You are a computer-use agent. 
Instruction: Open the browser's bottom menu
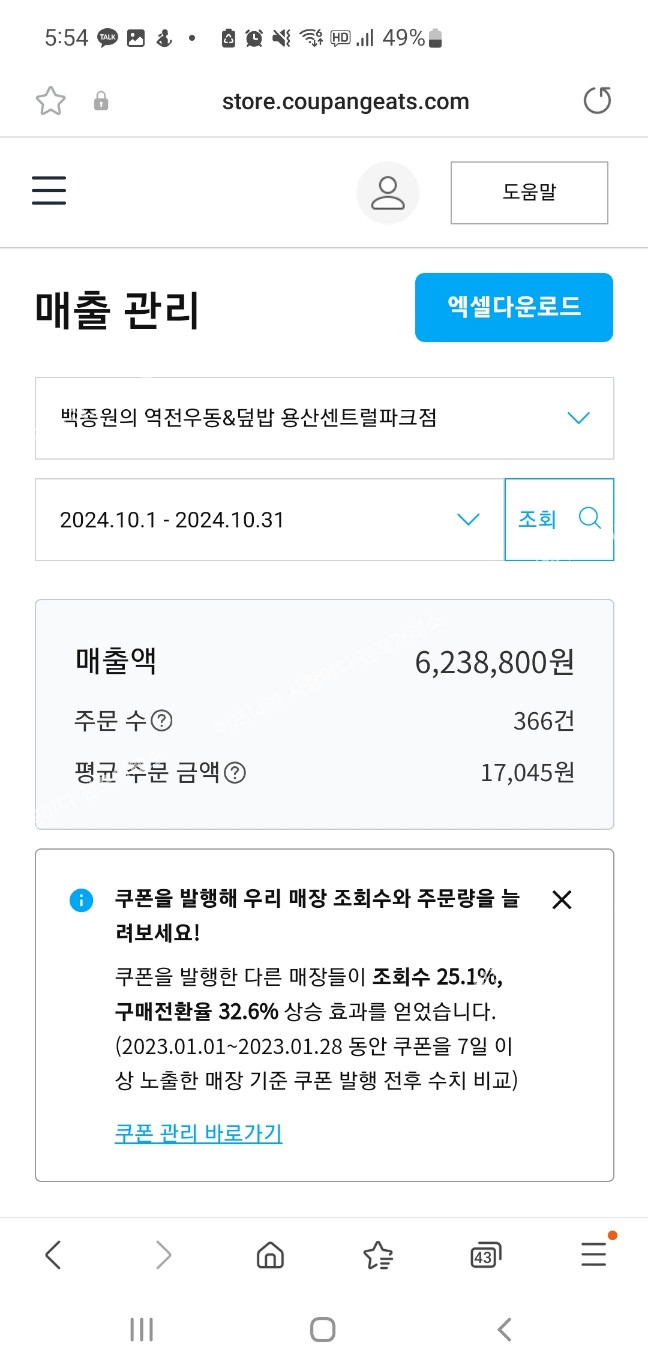(594, 1255)
